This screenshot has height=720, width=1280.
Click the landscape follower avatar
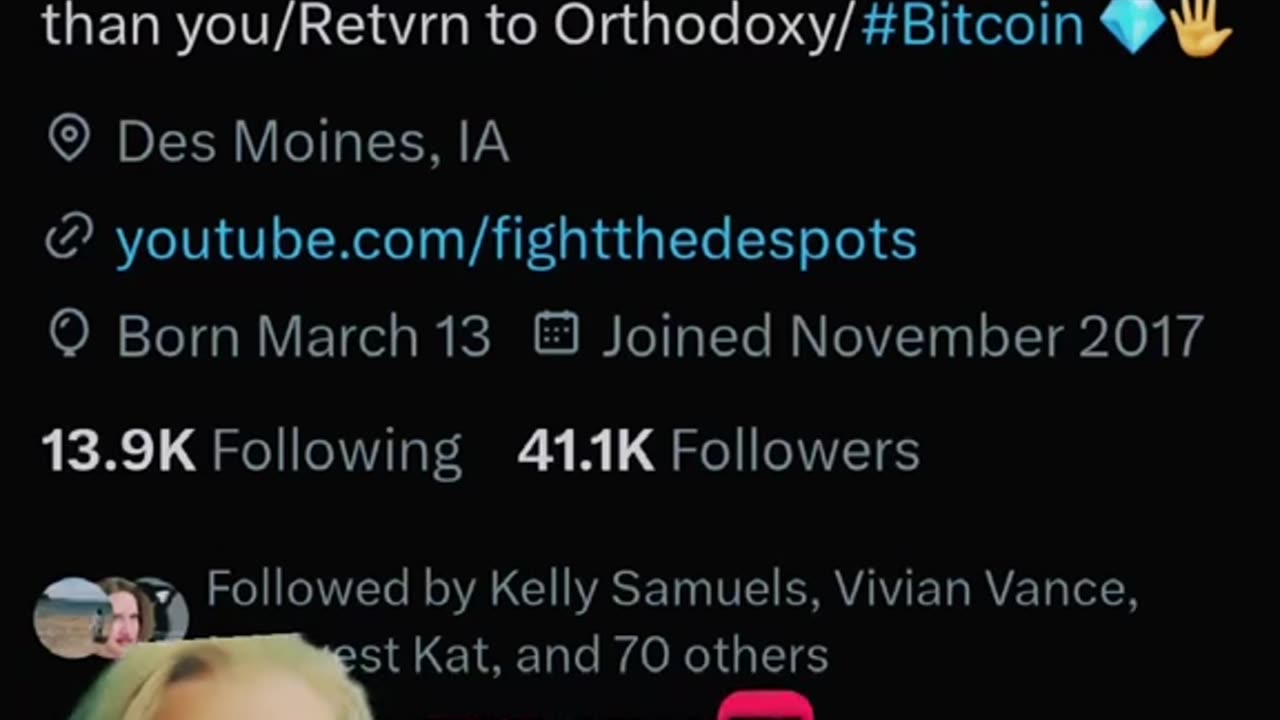pyautogui.click(x=70, y=616)
